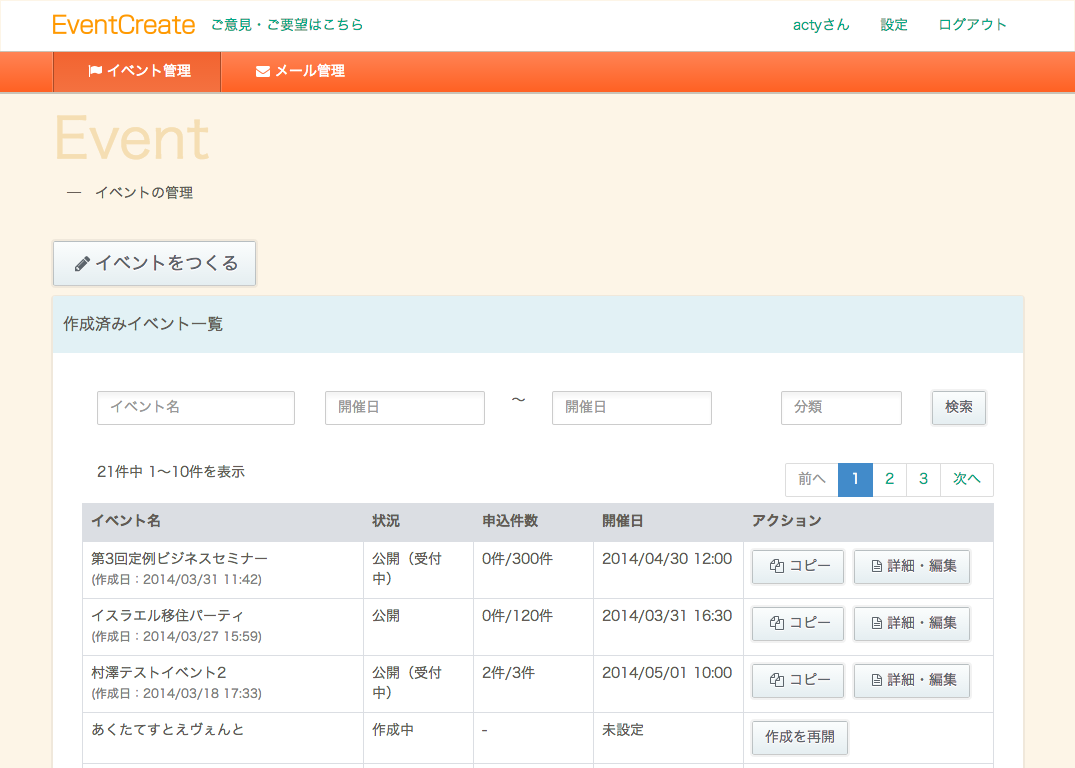Viewport: 1075px width, 768px height.
Task: Open 詳細・編集 for イスラエル移住パーティ
Action: tap(912, 624)
